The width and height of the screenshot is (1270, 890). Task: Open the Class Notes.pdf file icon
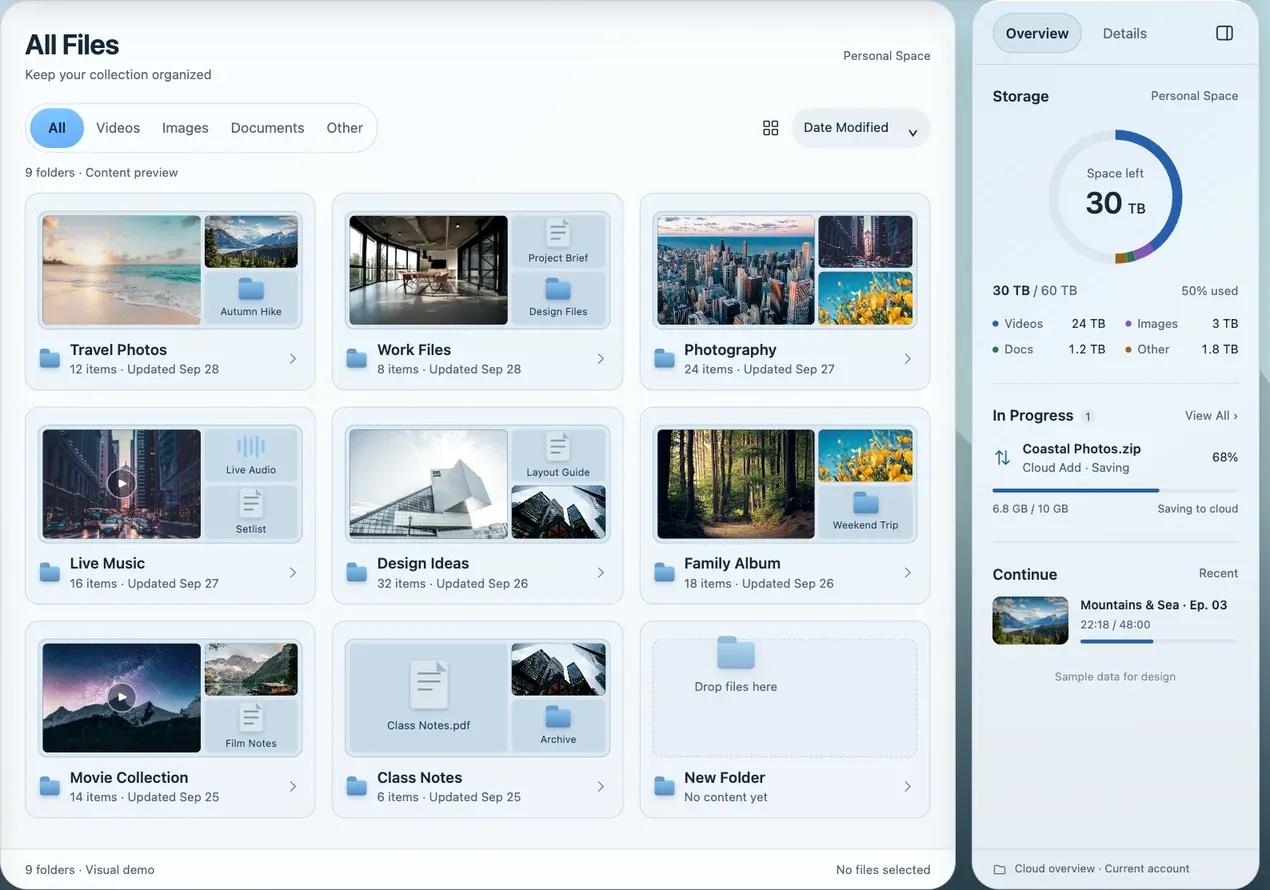(429, 686)
